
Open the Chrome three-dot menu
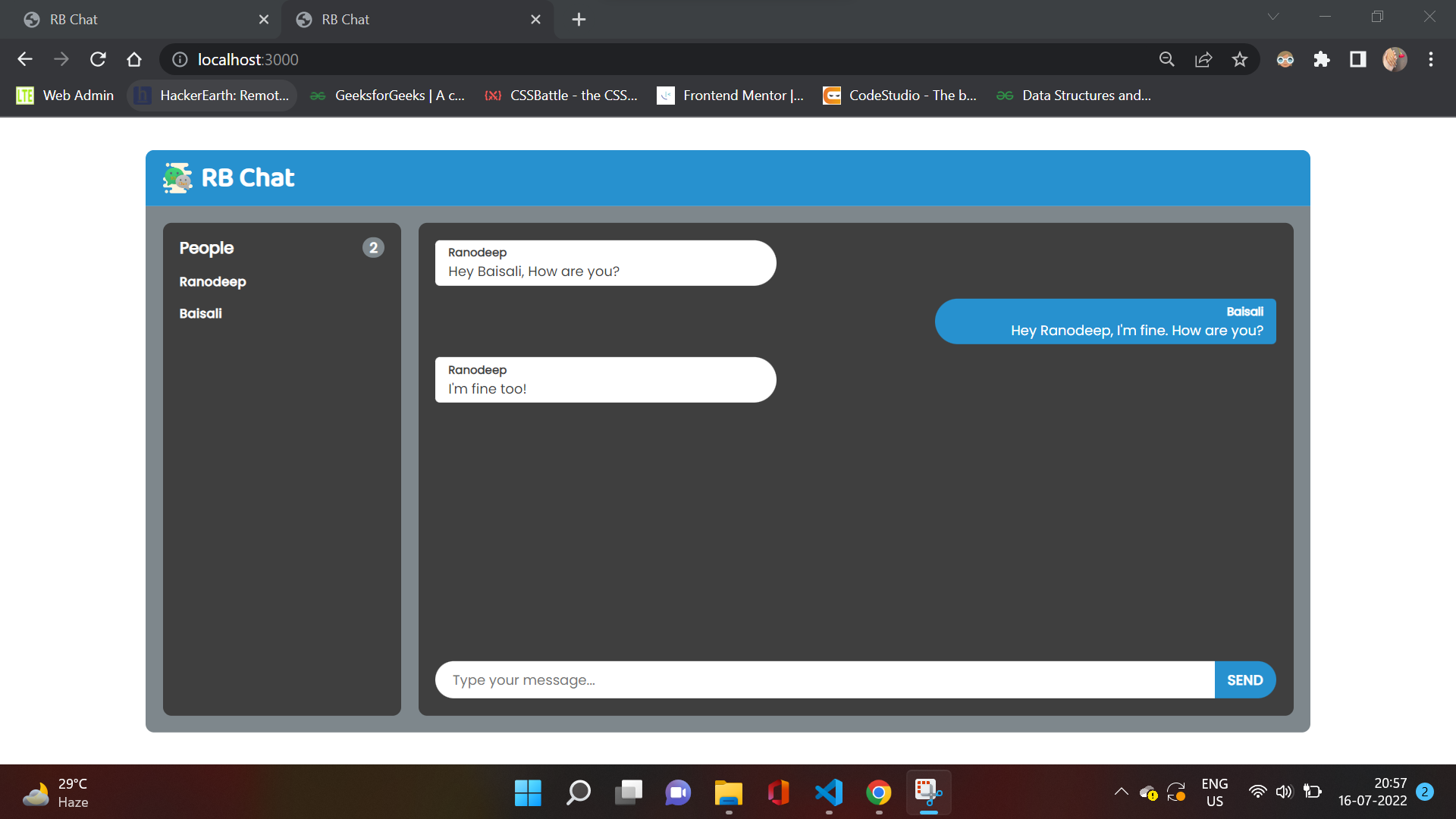[1431, 59]
